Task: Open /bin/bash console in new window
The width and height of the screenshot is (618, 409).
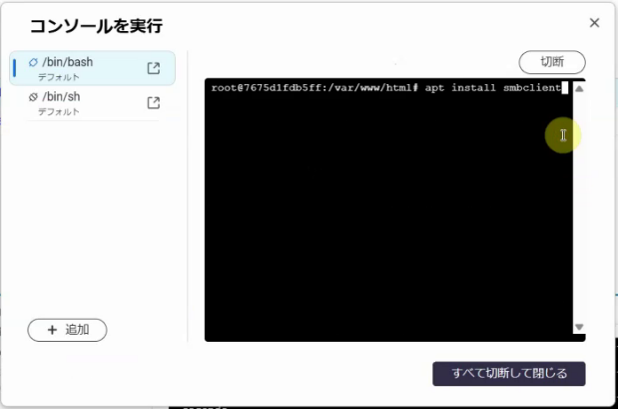Action: click(153, 68)
